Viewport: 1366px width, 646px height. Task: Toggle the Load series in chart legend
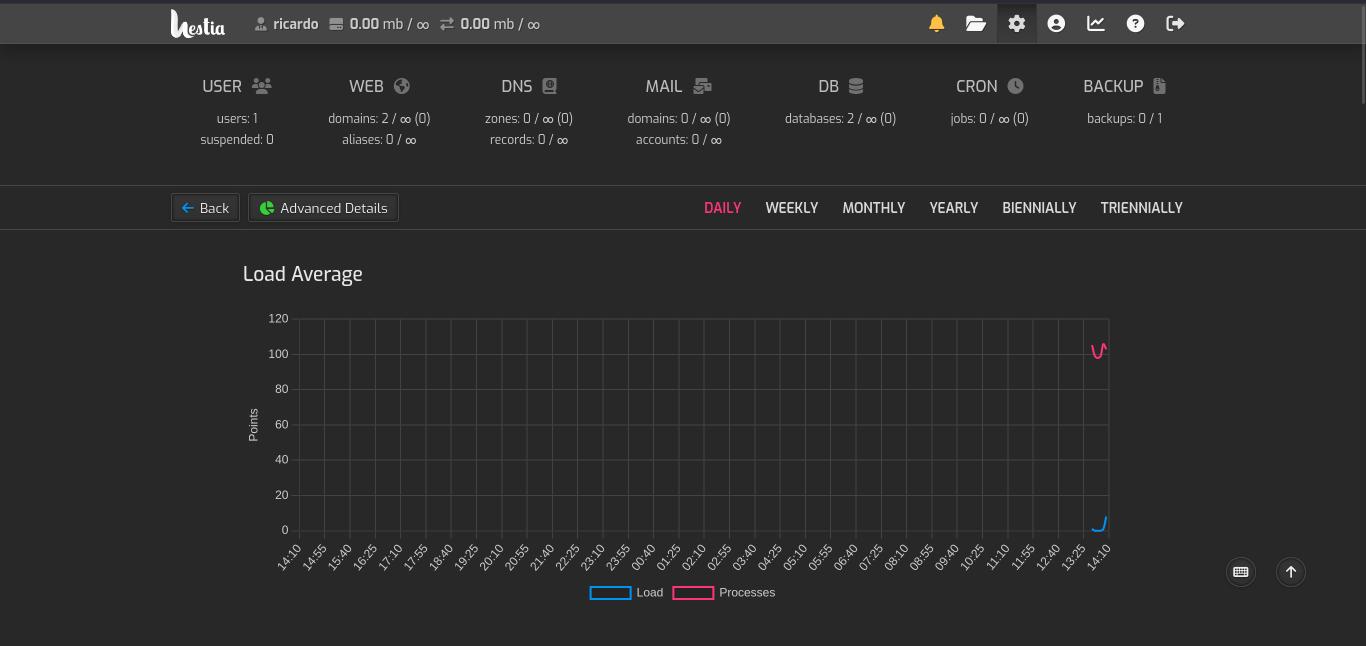[626, 593]
